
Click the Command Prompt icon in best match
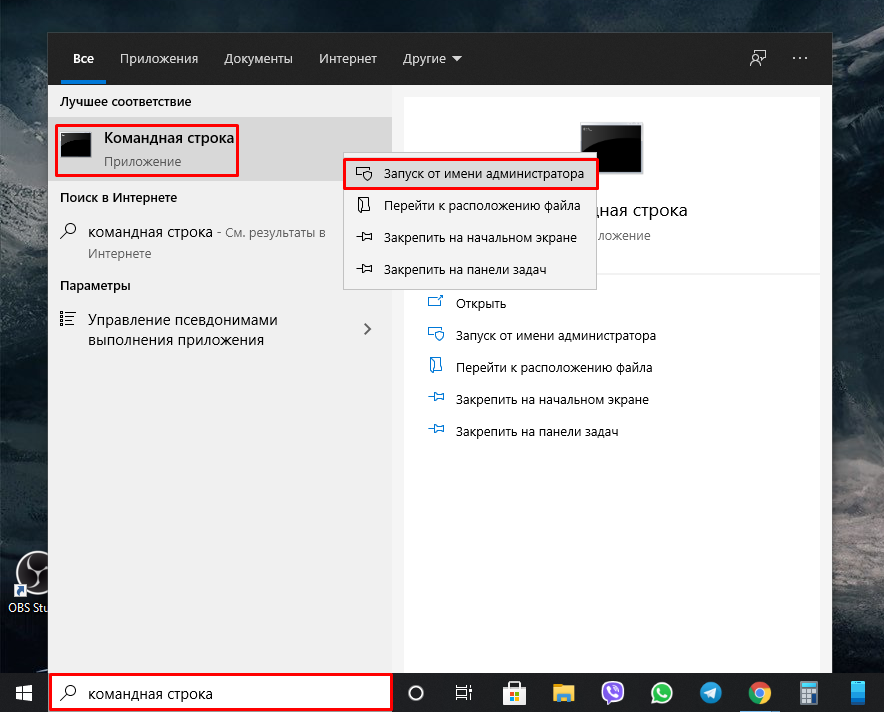click(x=76, y=145)
